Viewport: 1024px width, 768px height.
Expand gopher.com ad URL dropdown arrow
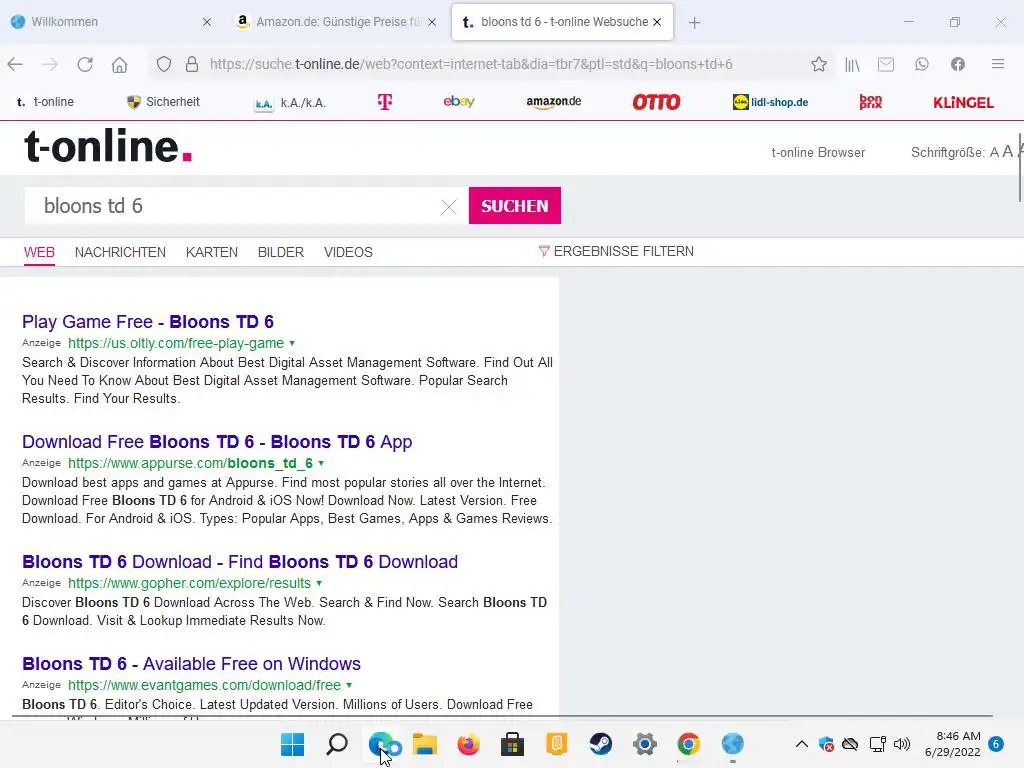point(319,584)
